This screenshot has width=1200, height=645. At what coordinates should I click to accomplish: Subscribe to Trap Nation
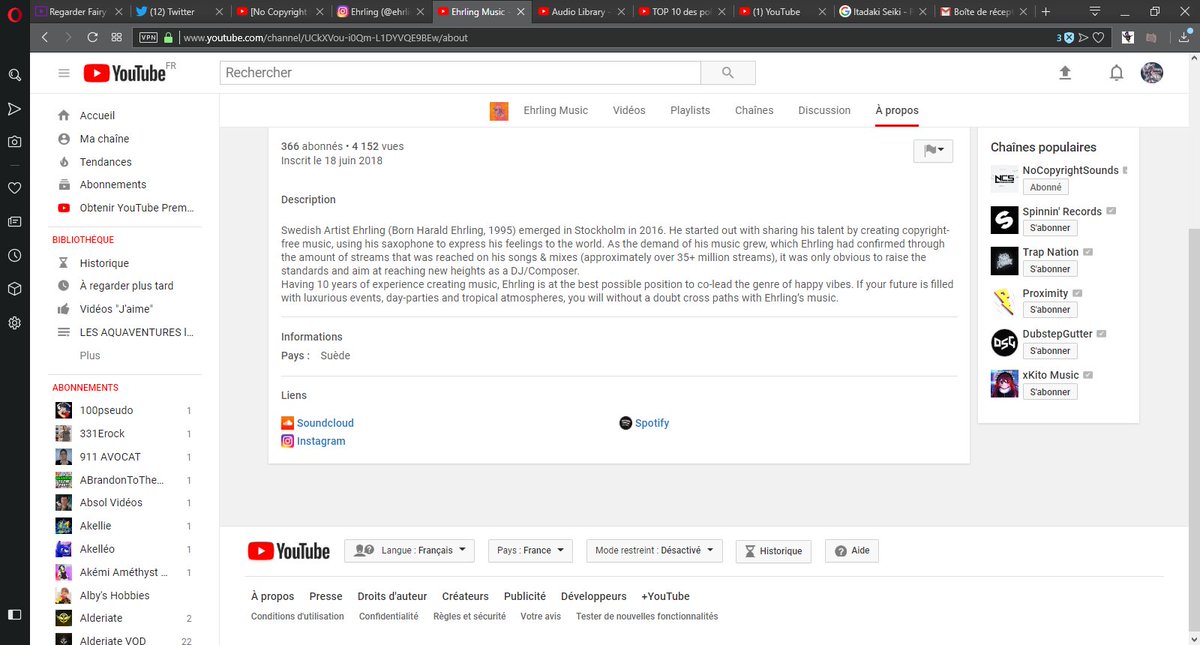pyautogui.click(x=1050, y=269)
